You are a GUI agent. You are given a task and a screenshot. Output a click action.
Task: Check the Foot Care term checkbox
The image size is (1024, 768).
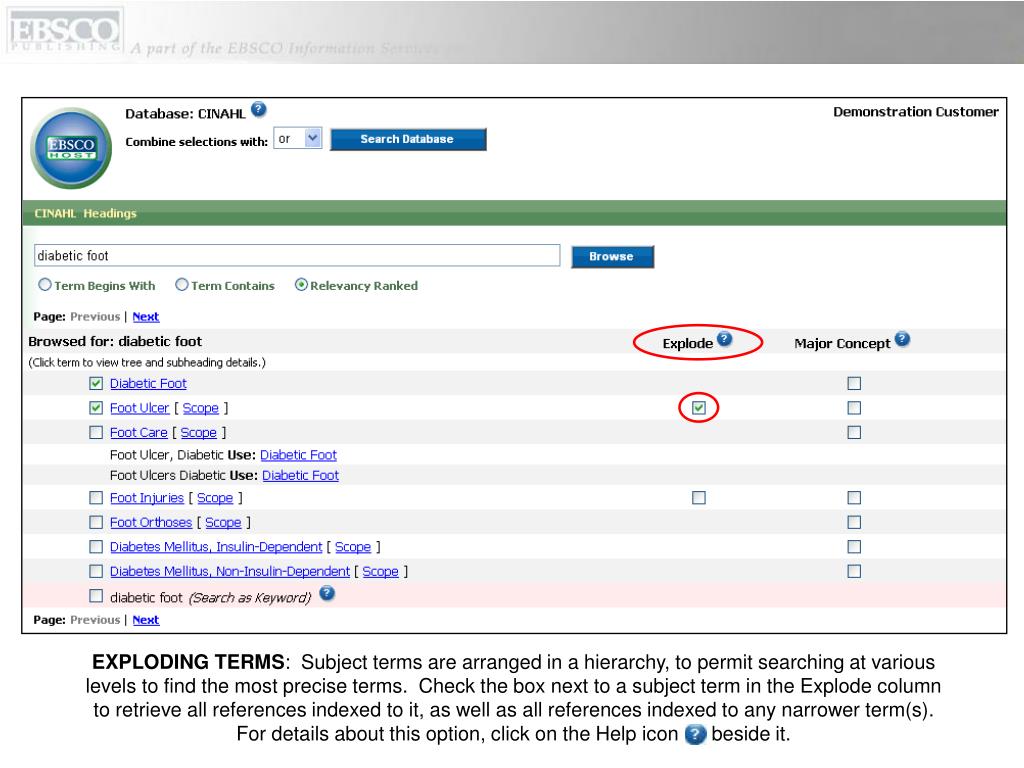click(x=96, y=432)
